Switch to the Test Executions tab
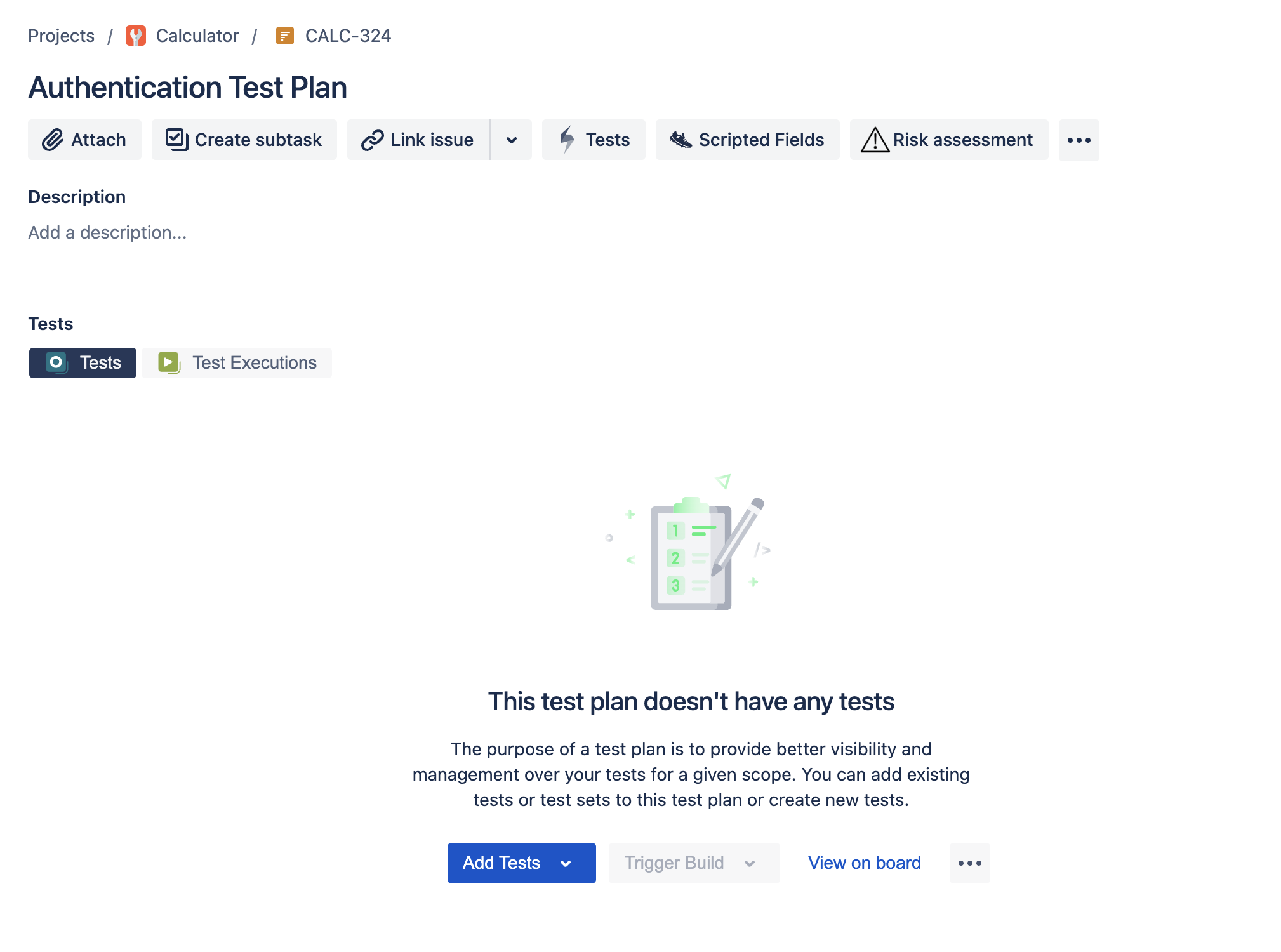This screenshot has height=952, width=1281. (237, 363)
